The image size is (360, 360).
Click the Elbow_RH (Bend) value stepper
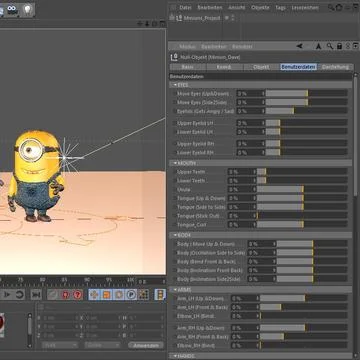pos(258,346)
